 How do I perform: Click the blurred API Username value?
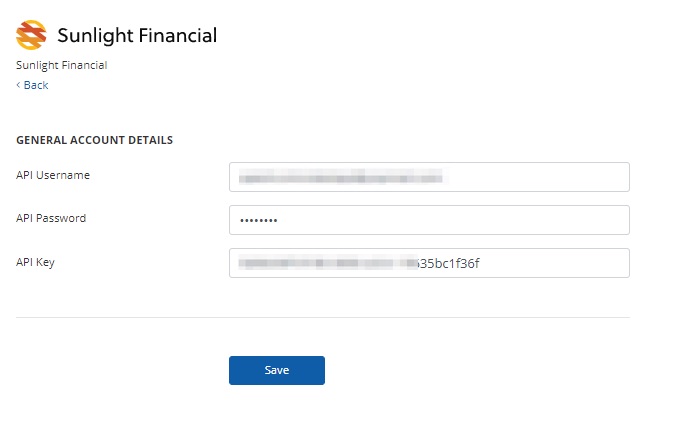[340, 177]
